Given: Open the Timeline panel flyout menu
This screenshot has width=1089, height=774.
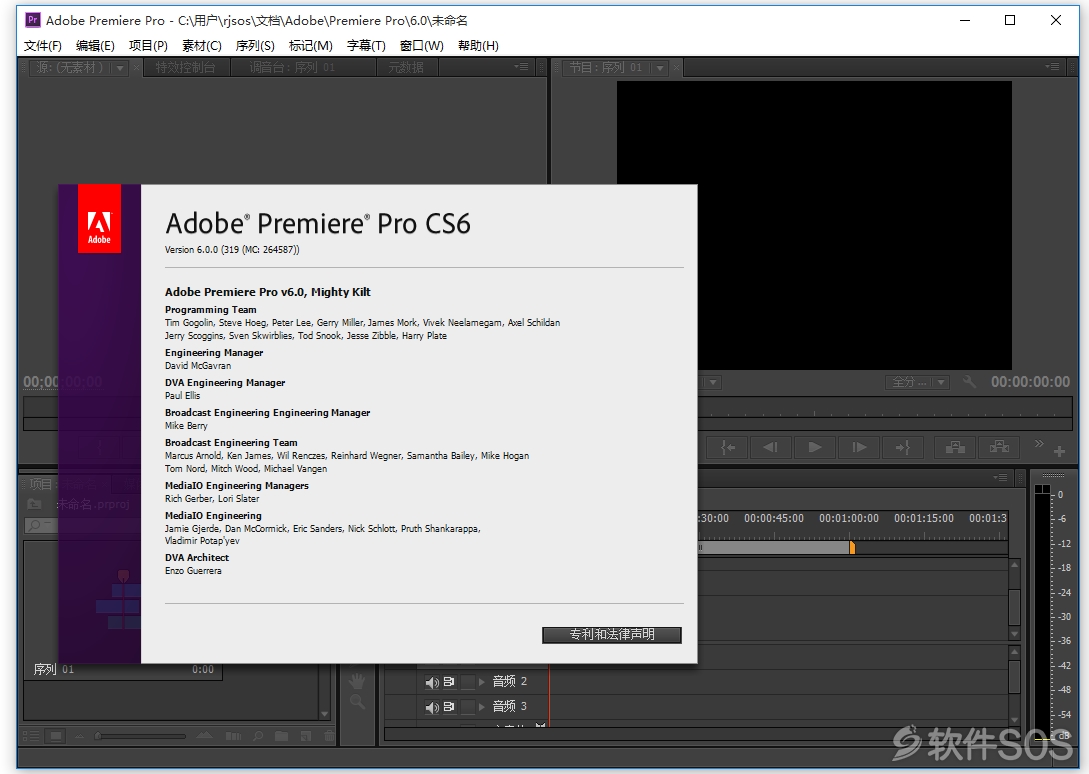Looking at the screenshot, I should 1000,477.
